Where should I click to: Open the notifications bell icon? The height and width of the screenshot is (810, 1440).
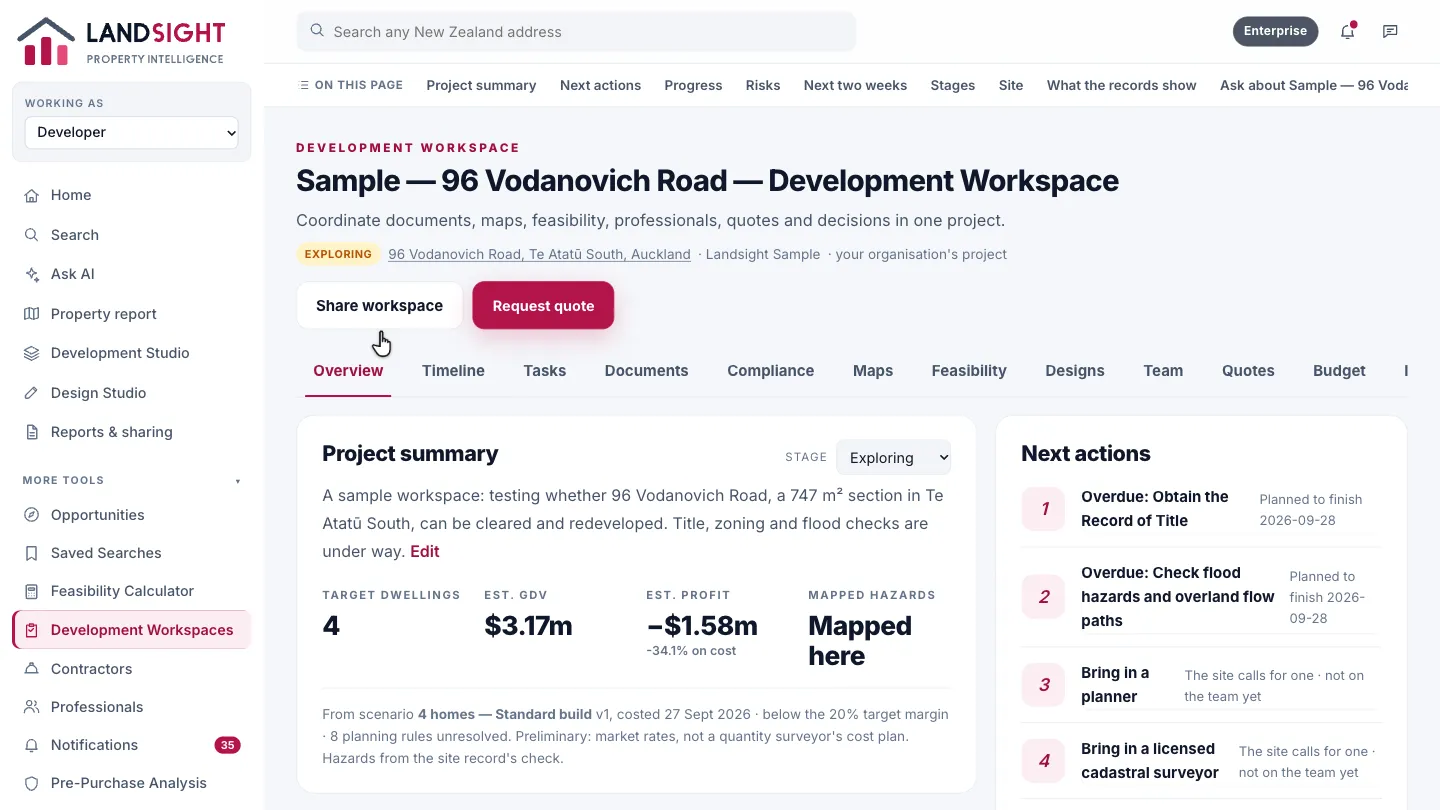pyautogui.click(x=1348, y=31)
